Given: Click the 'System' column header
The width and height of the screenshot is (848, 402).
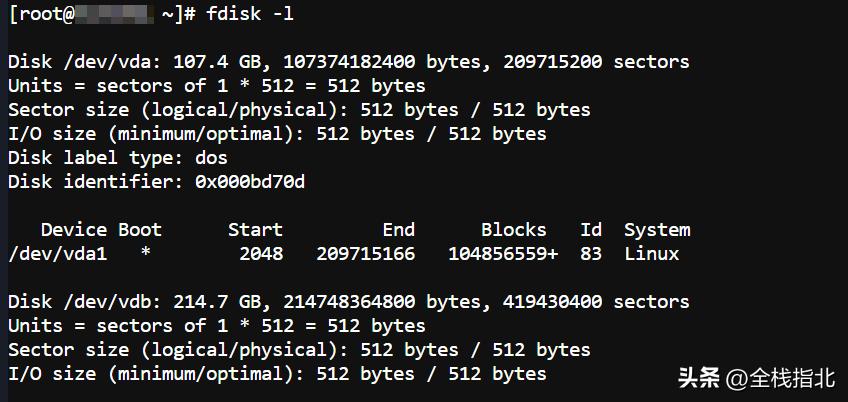Looking at the screenshot, I should point(657,230).
